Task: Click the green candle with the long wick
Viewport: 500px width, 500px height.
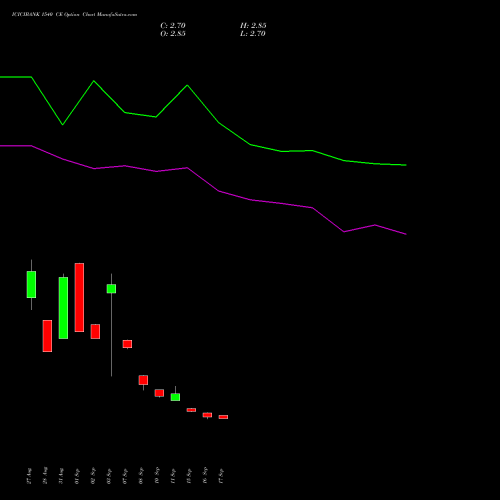Action: coord(111,289)
